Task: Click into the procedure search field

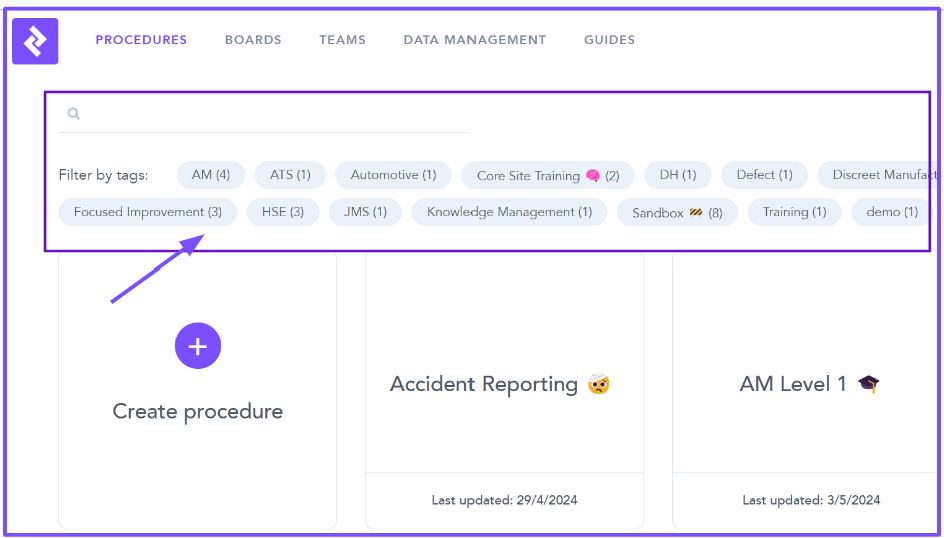Action: click(x=270, y=114)
